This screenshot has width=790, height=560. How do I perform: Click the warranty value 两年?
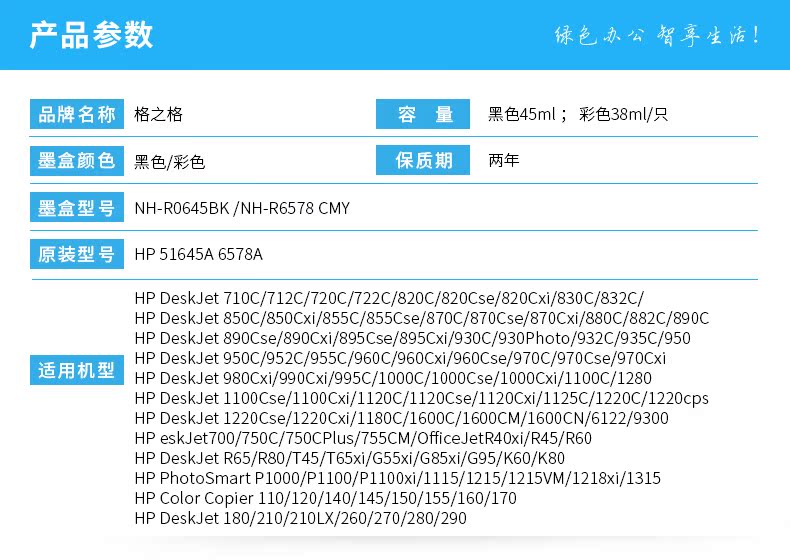point(503,160)
